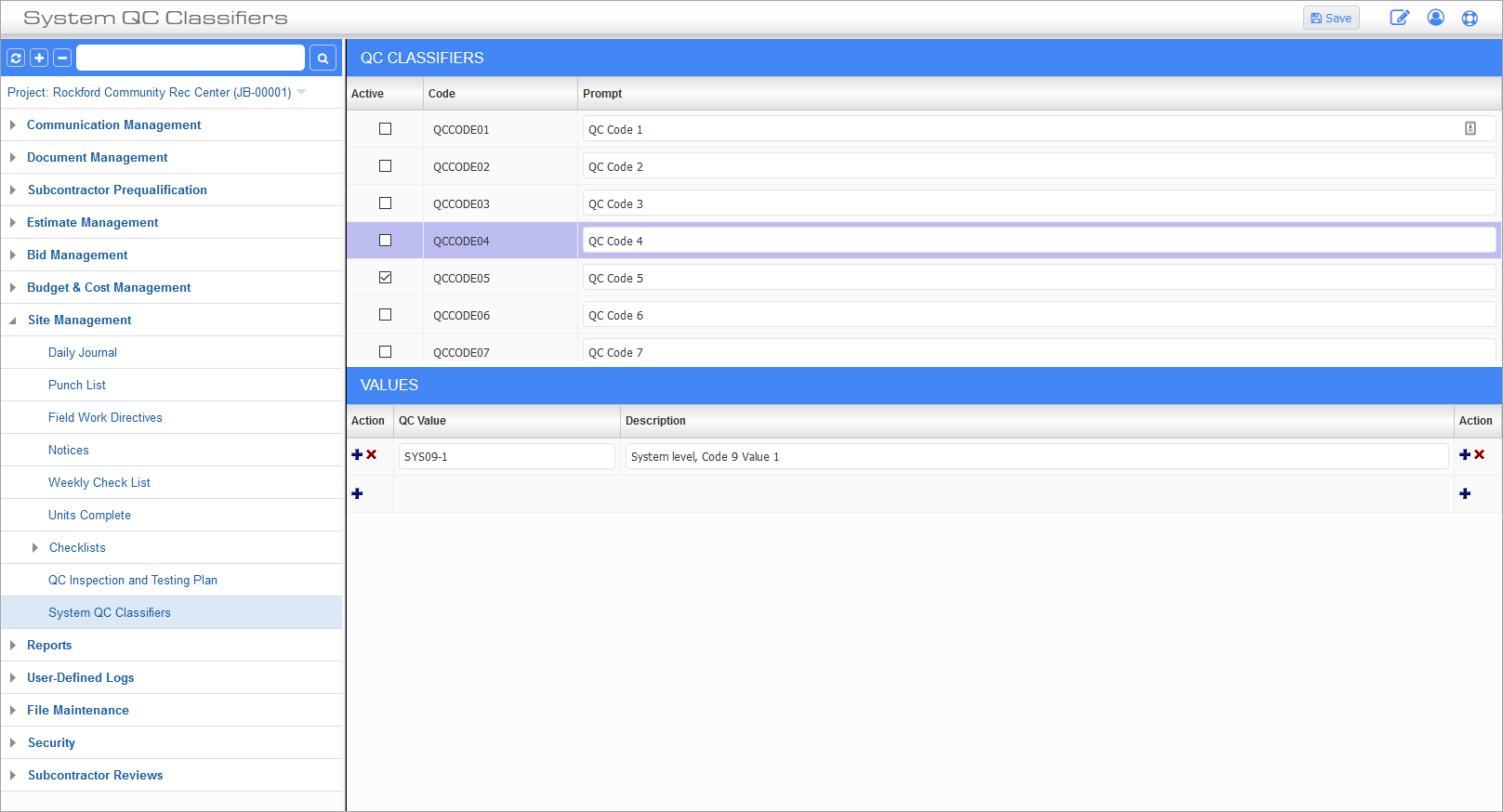Click the QC Code 6 prompt field
This screenshot has width=1503, height=812.
tap(1039, 315)
